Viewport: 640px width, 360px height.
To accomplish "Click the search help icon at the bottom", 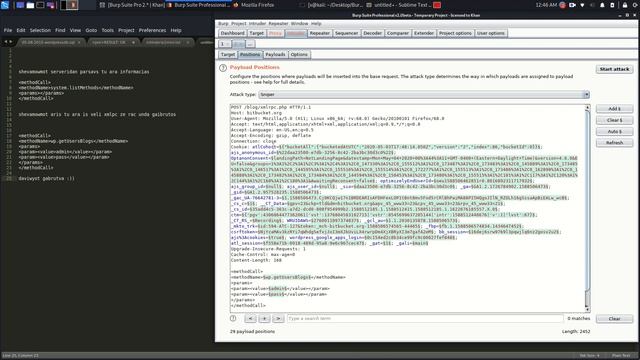I will (233, 318).
